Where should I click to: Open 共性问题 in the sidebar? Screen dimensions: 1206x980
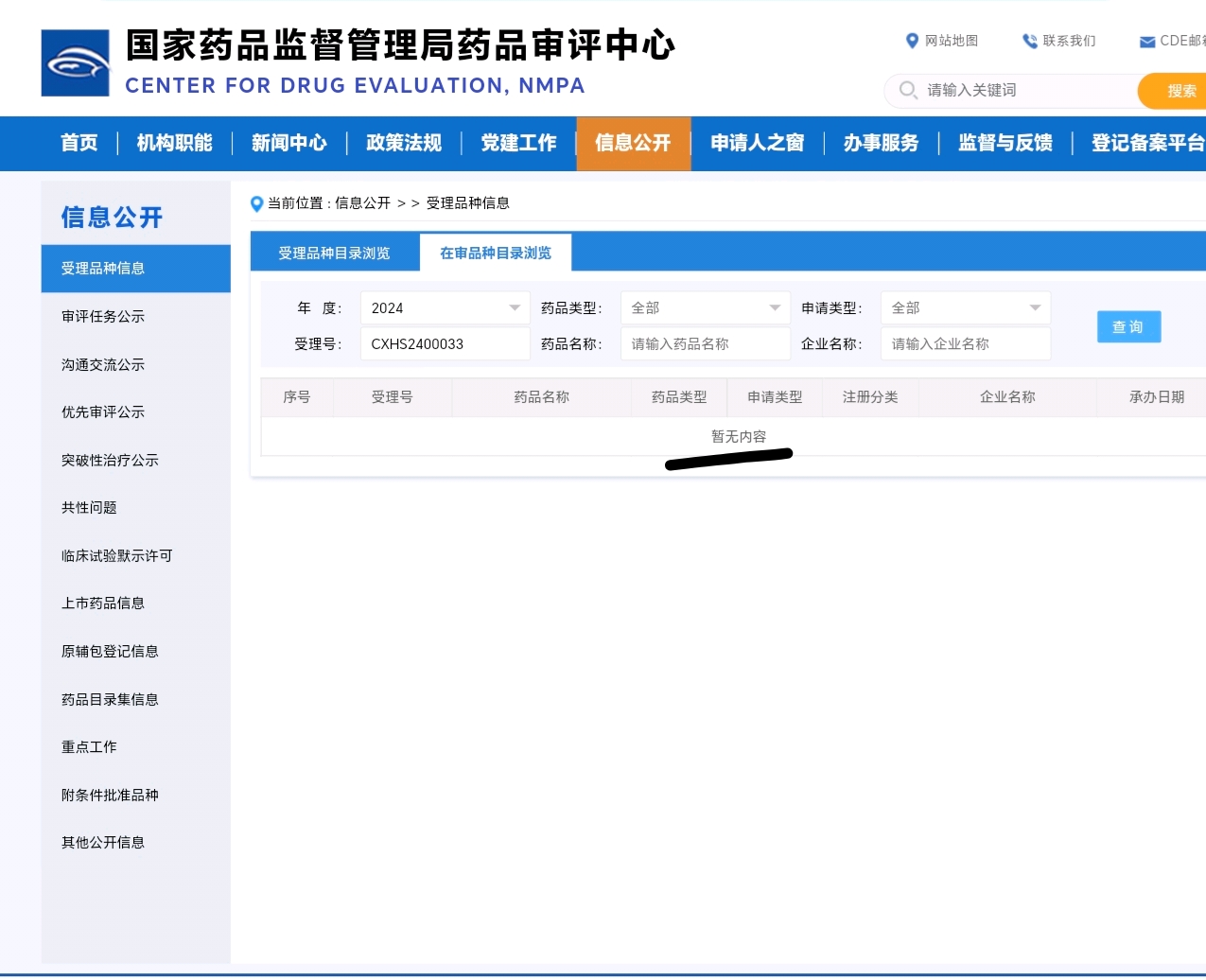89,508
